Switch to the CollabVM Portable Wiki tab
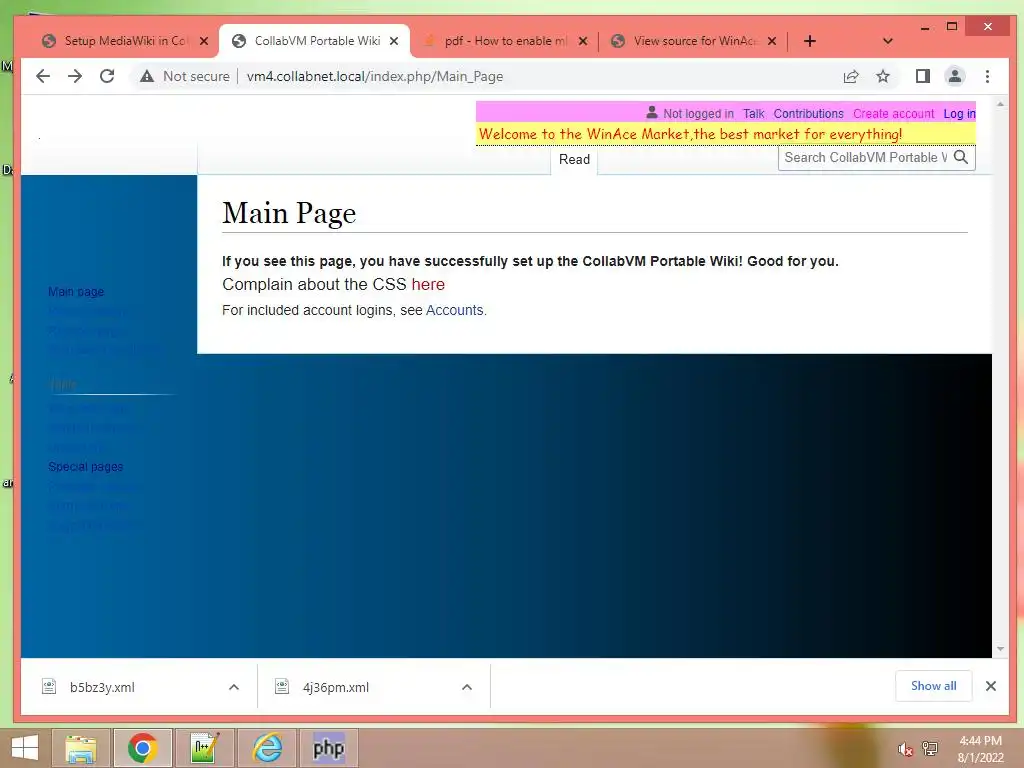Image resolution: width=1024 pixels, height=768 pixels. pos(315,41)
